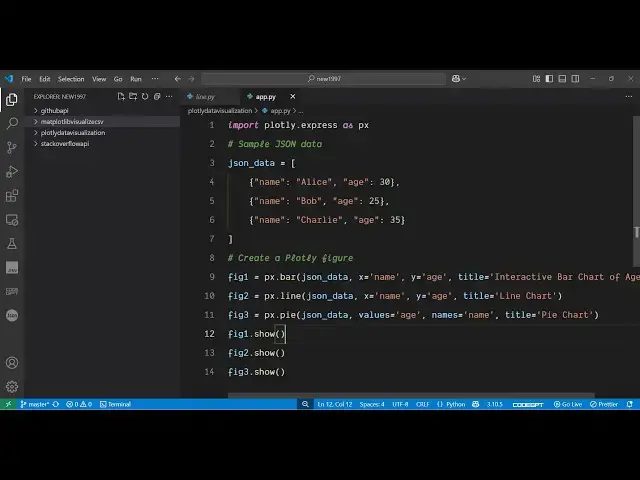The height and width of the screenshot is (480, 640).
Task: Synchronize changes next to master branch
Action: click(56, 404)
